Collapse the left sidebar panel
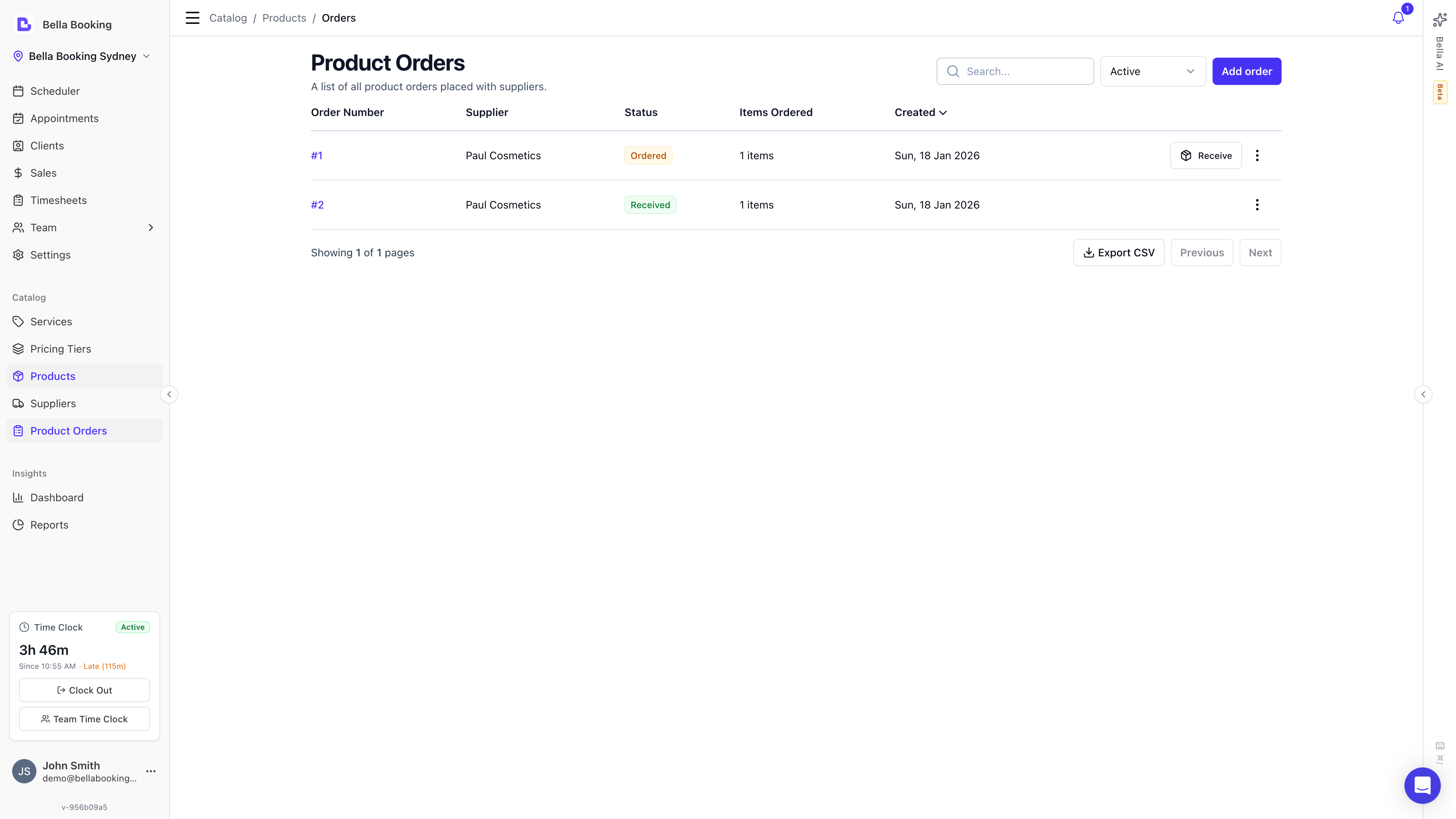This screenshot has height=819, width=1456. coord(169,394)
